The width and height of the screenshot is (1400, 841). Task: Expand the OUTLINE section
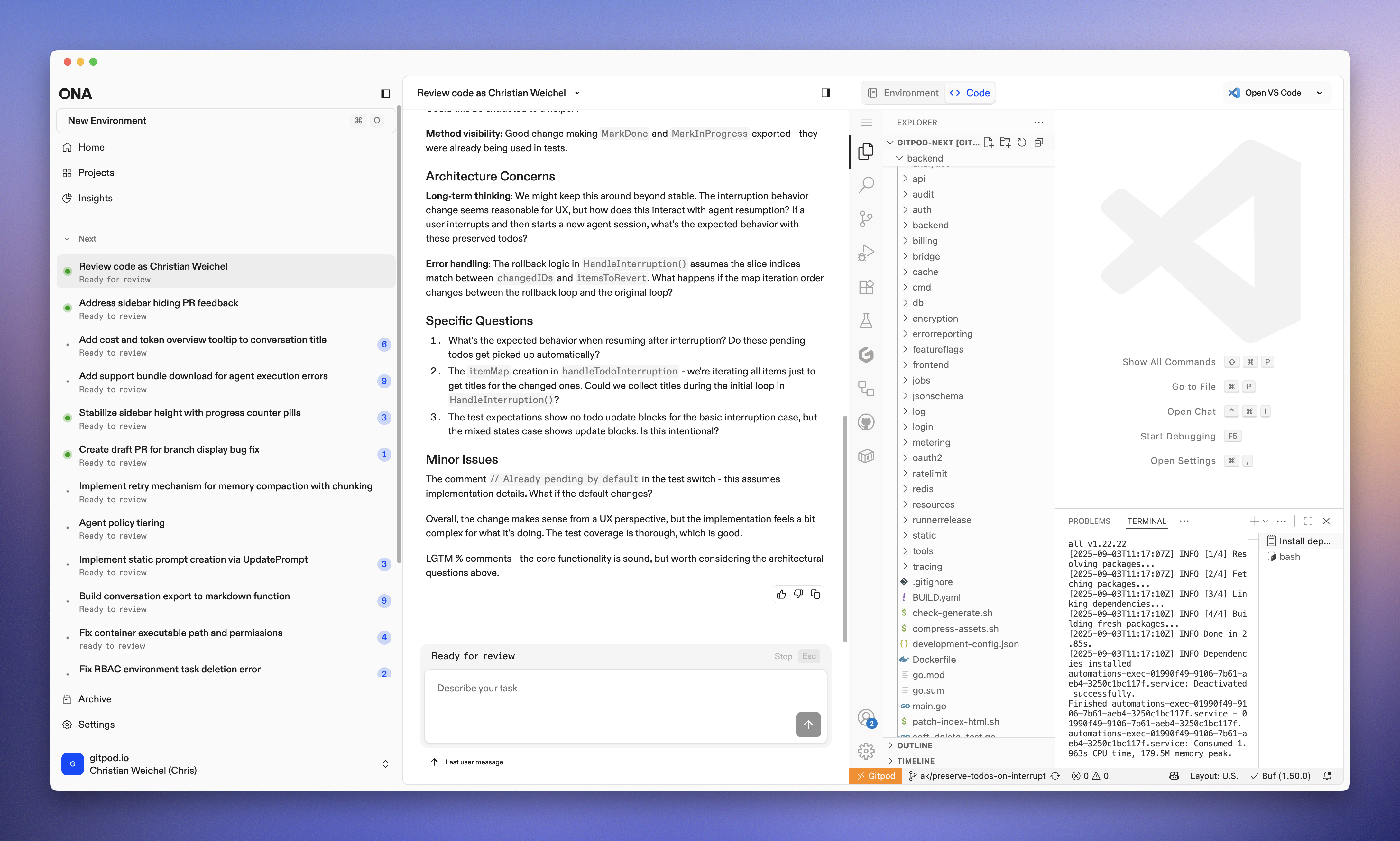click(x=914, y=745)
